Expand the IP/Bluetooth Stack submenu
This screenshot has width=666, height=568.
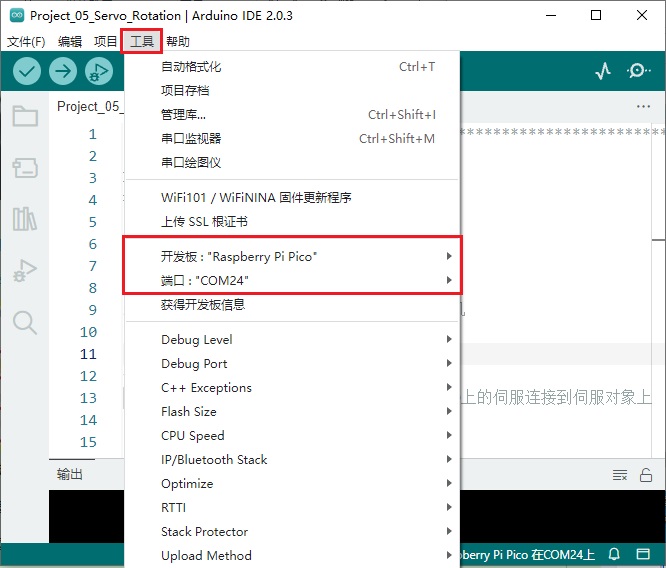point(293,460)
